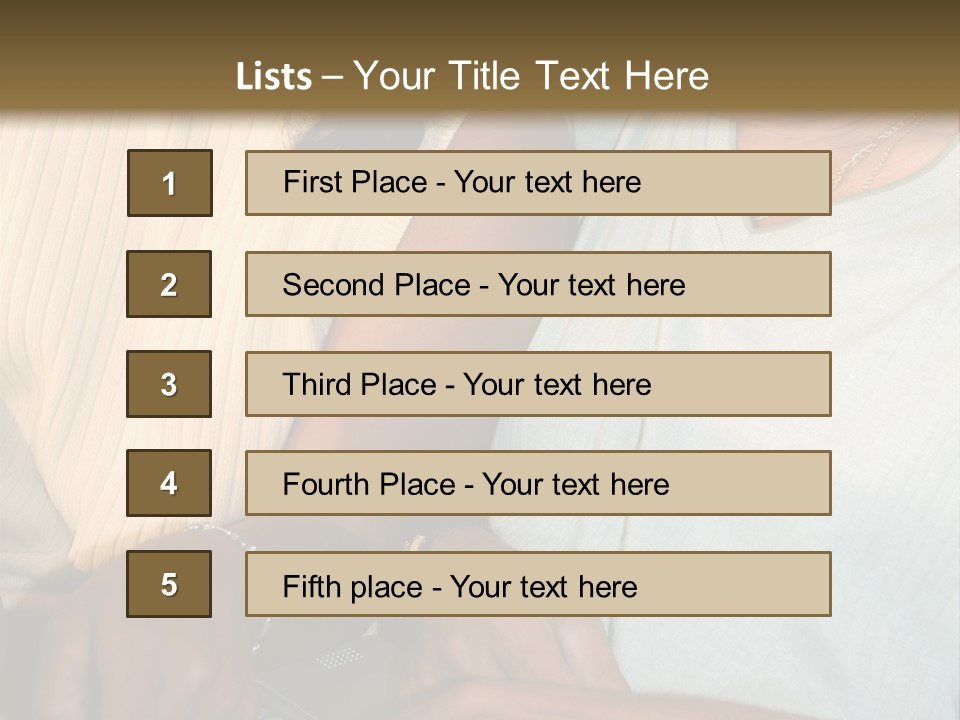Viewport: 960px width, 720px height.
Task: Click the phone keypad in background image
Action: tap(338, 658)
